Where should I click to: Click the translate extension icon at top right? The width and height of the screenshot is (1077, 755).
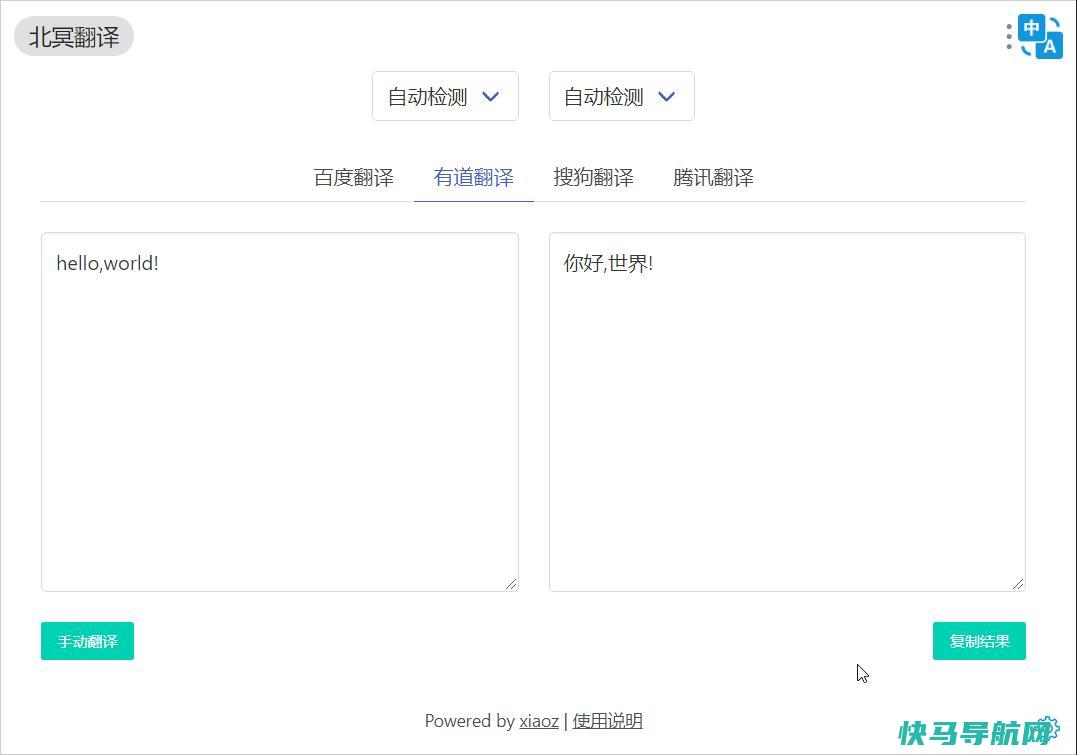coord(1040,36)
